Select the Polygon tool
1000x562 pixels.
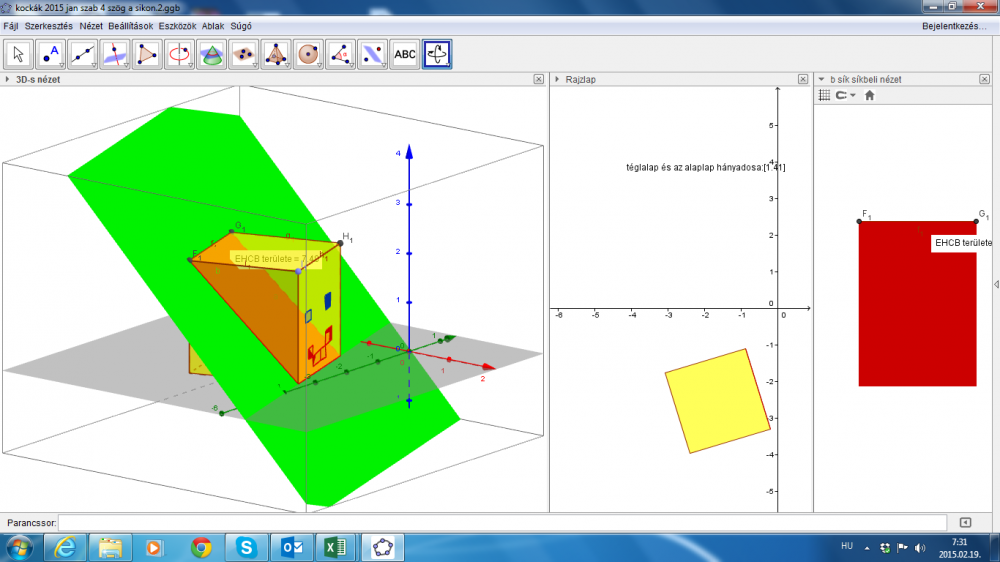pos(148,54)
